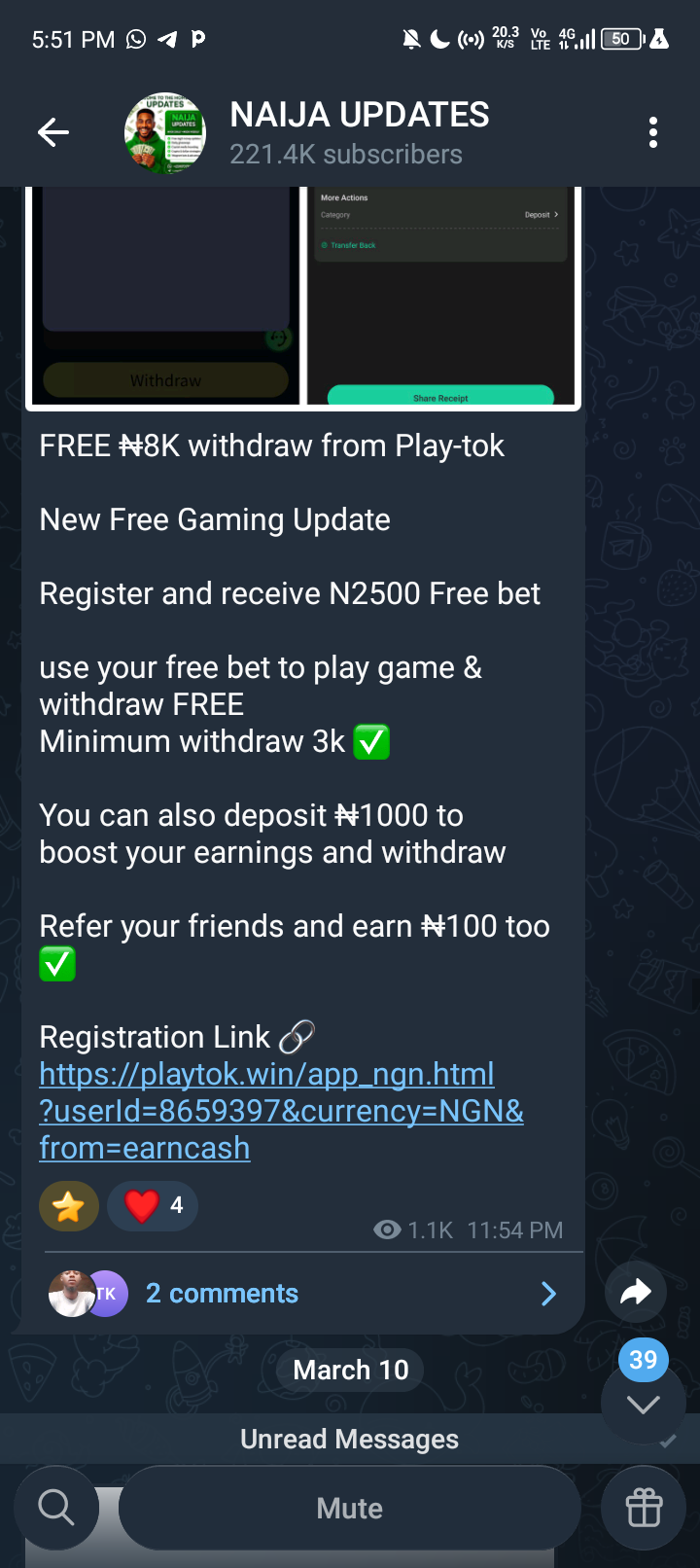
Task: Expand comments with the right chevron
Action: [549, 1293]
